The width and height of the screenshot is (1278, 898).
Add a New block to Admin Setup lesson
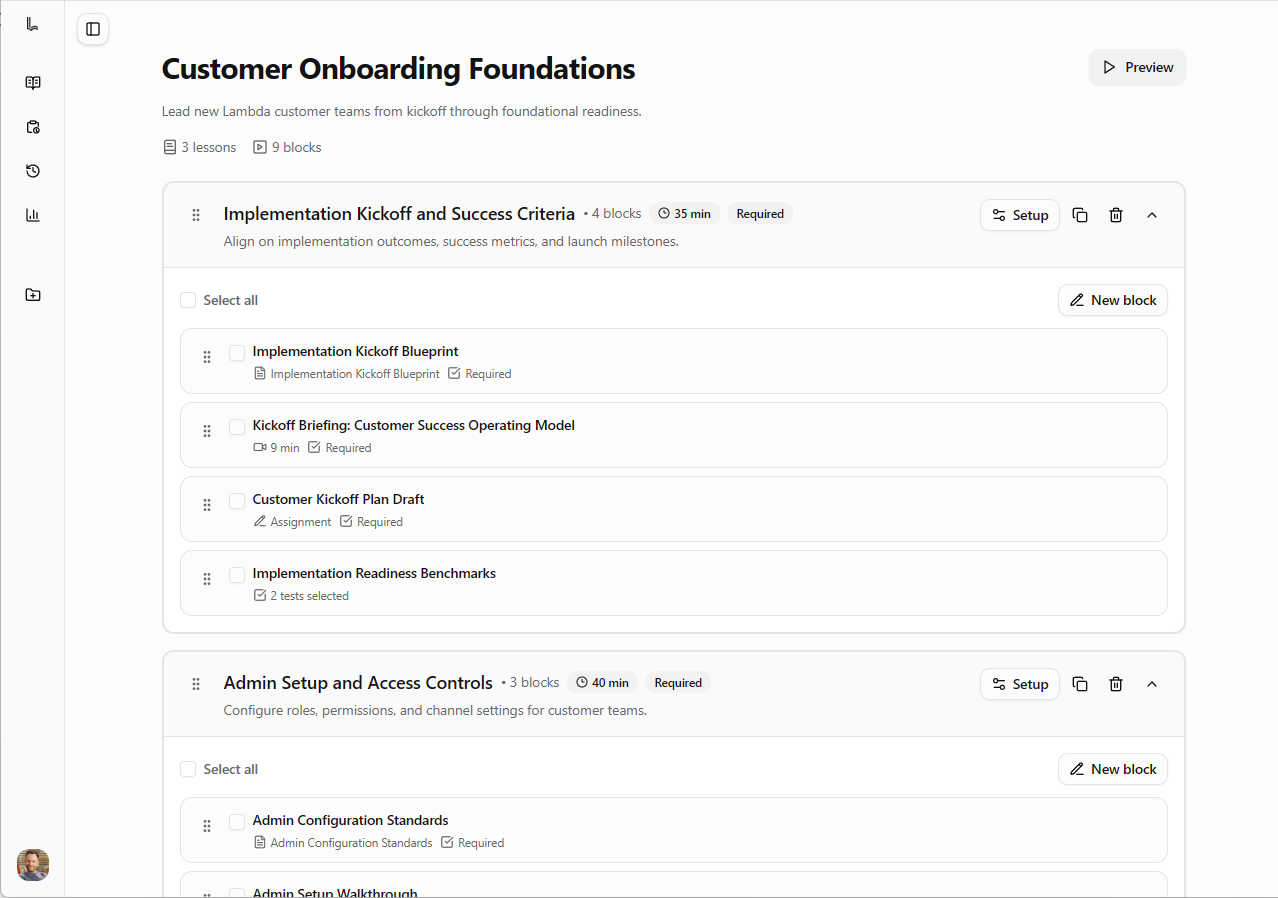1112,769
